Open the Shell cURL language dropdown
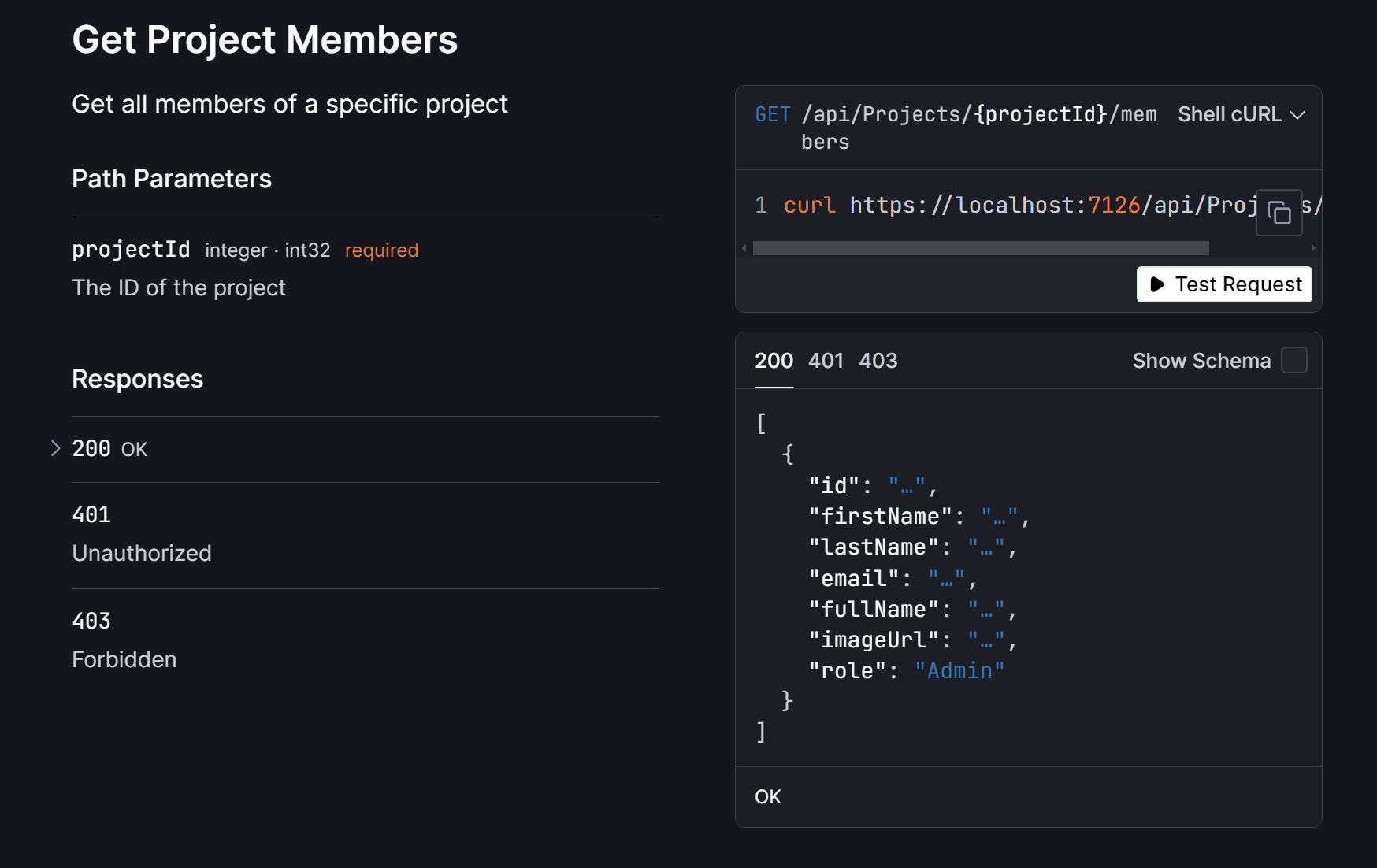Screen dimensions: 1377x868 (x=1241, y=115)
